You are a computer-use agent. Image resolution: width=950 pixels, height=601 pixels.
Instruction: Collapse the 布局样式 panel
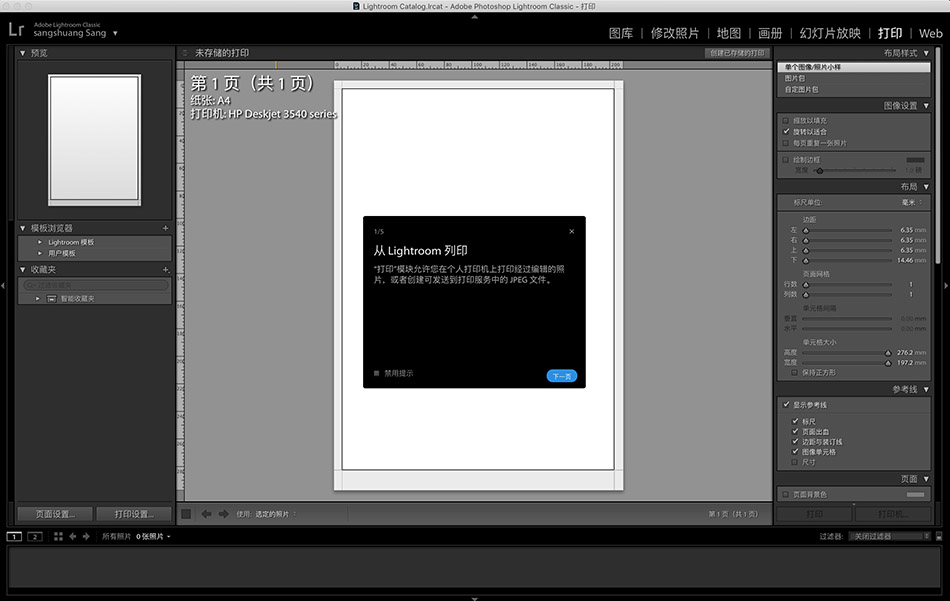tap(926, 53)
